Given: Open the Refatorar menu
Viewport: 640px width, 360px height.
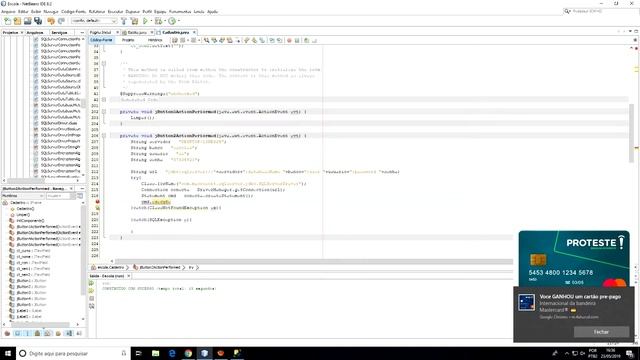Looking at the screenshot, I should (97, 11).
